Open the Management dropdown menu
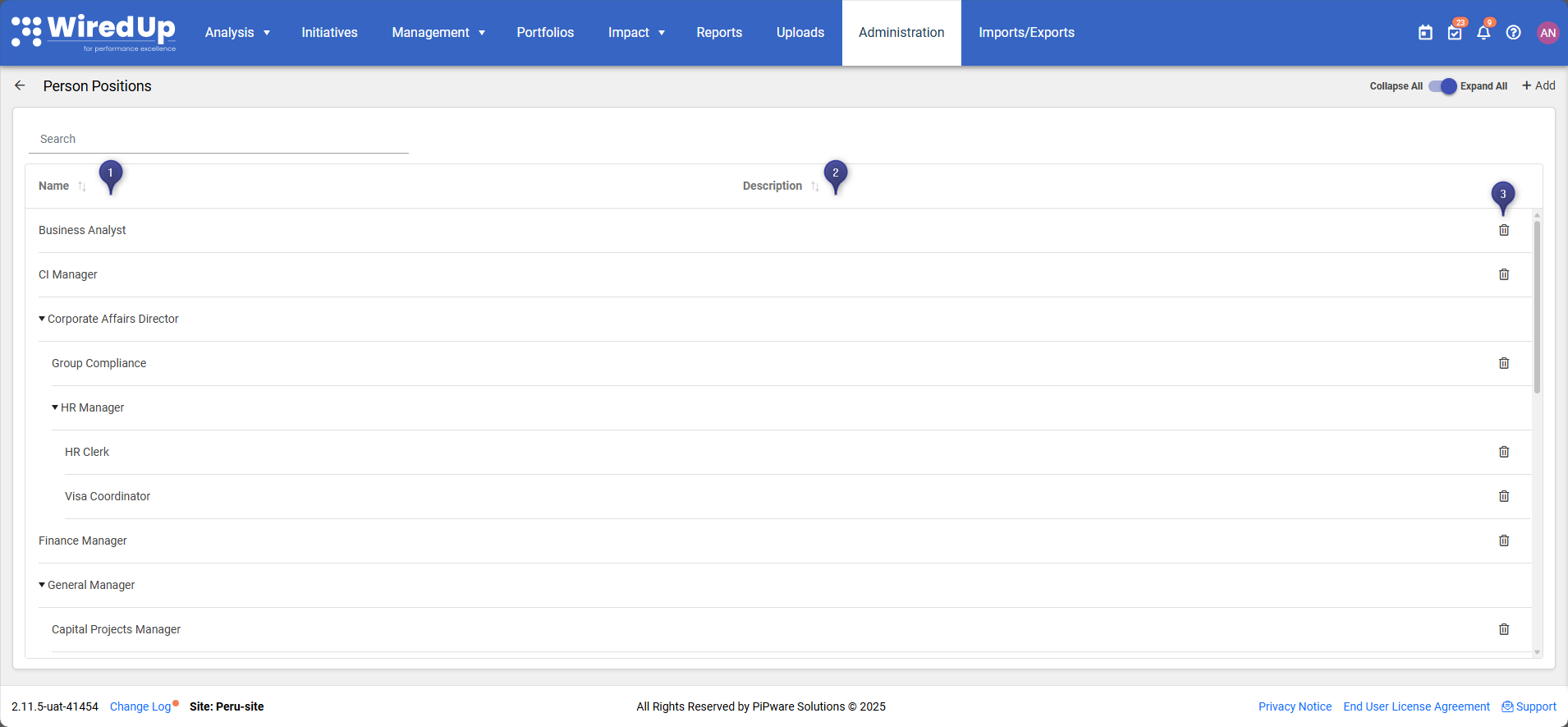 (438, 33)
